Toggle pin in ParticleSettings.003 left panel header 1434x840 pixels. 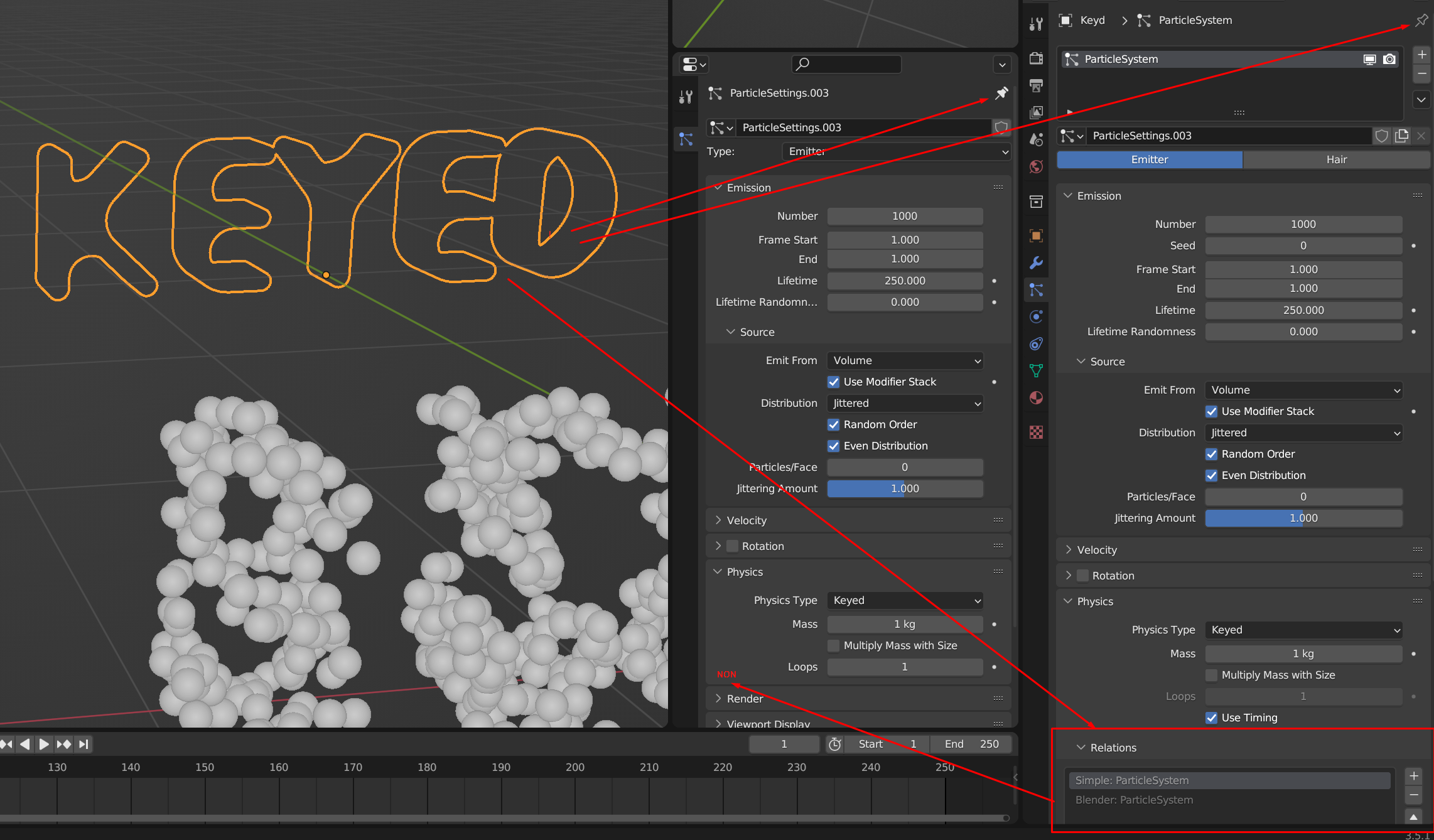(1001, 93)
